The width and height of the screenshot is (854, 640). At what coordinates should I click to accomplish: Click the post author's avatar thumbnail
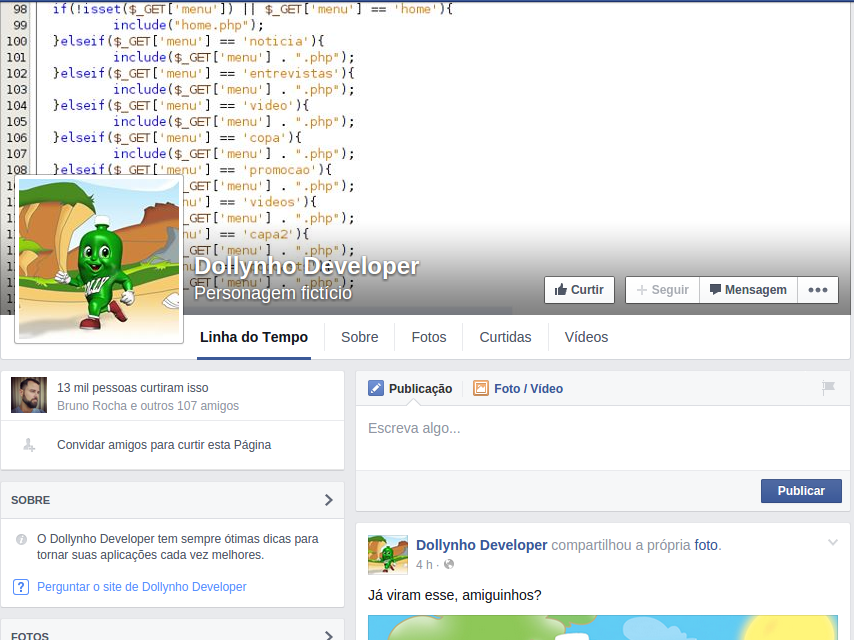point(388,555)
